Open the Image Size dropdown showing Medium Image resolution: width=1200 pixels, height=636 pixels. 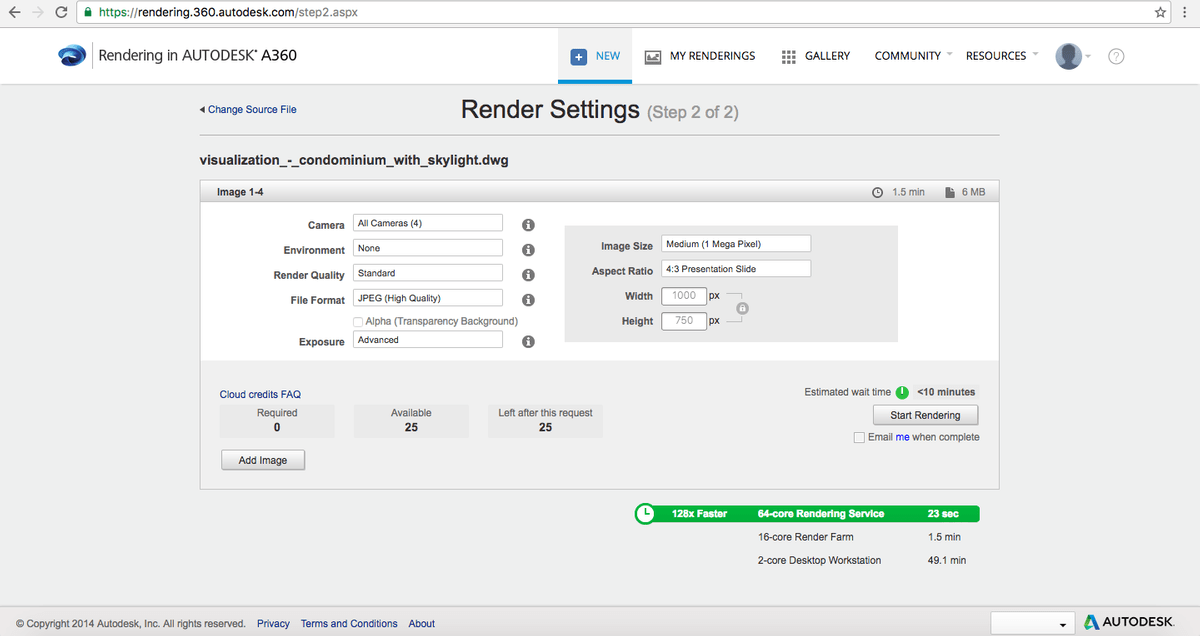click(737, 244)
